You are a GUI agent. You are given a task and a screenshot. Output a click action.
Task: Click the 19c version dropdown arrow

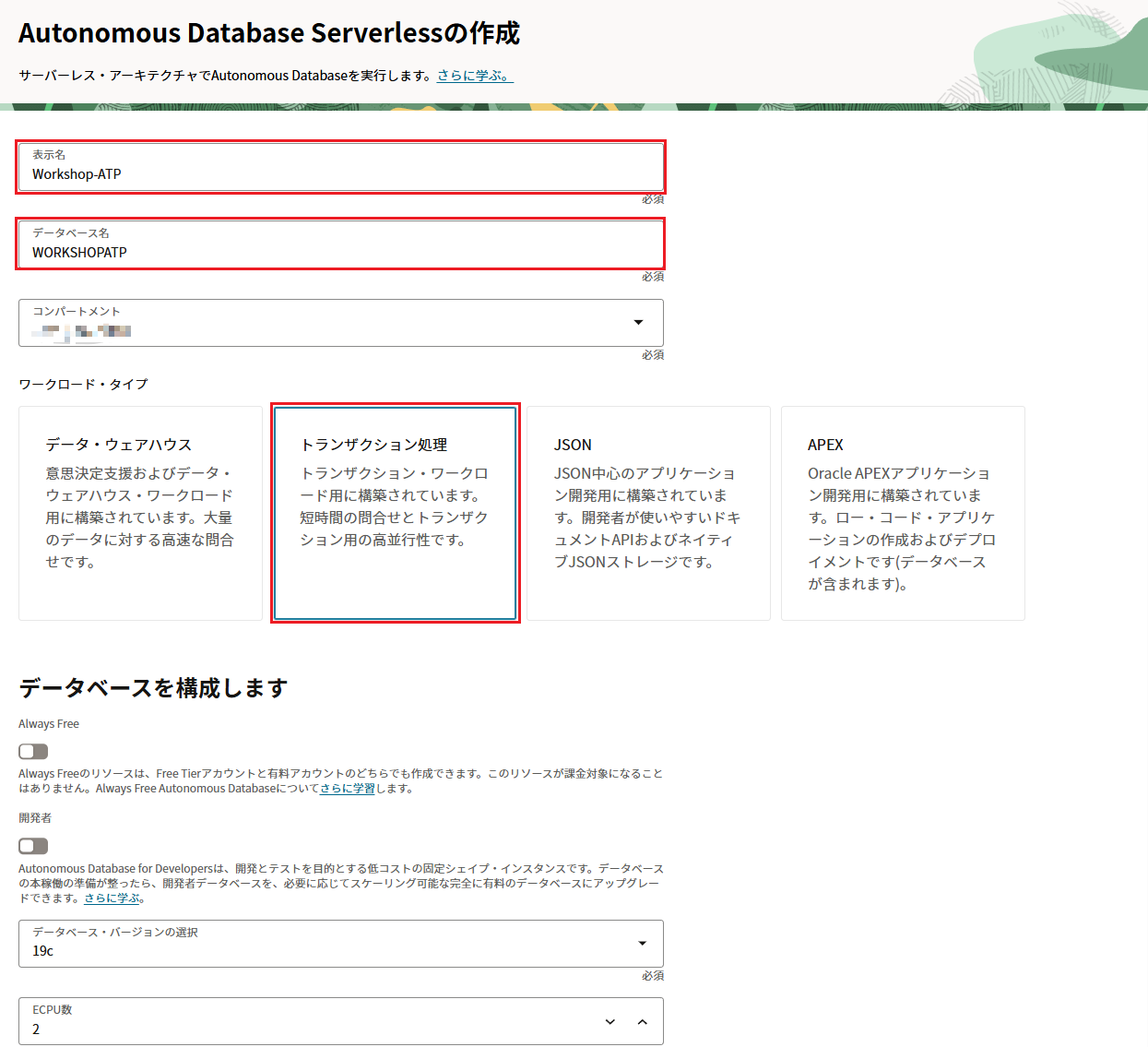coord(642,943)
